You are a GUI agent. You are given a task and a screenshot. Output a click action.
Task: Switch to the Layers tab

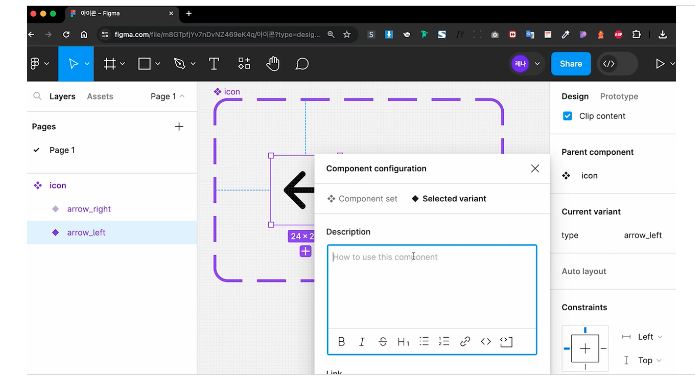point(62,96)
